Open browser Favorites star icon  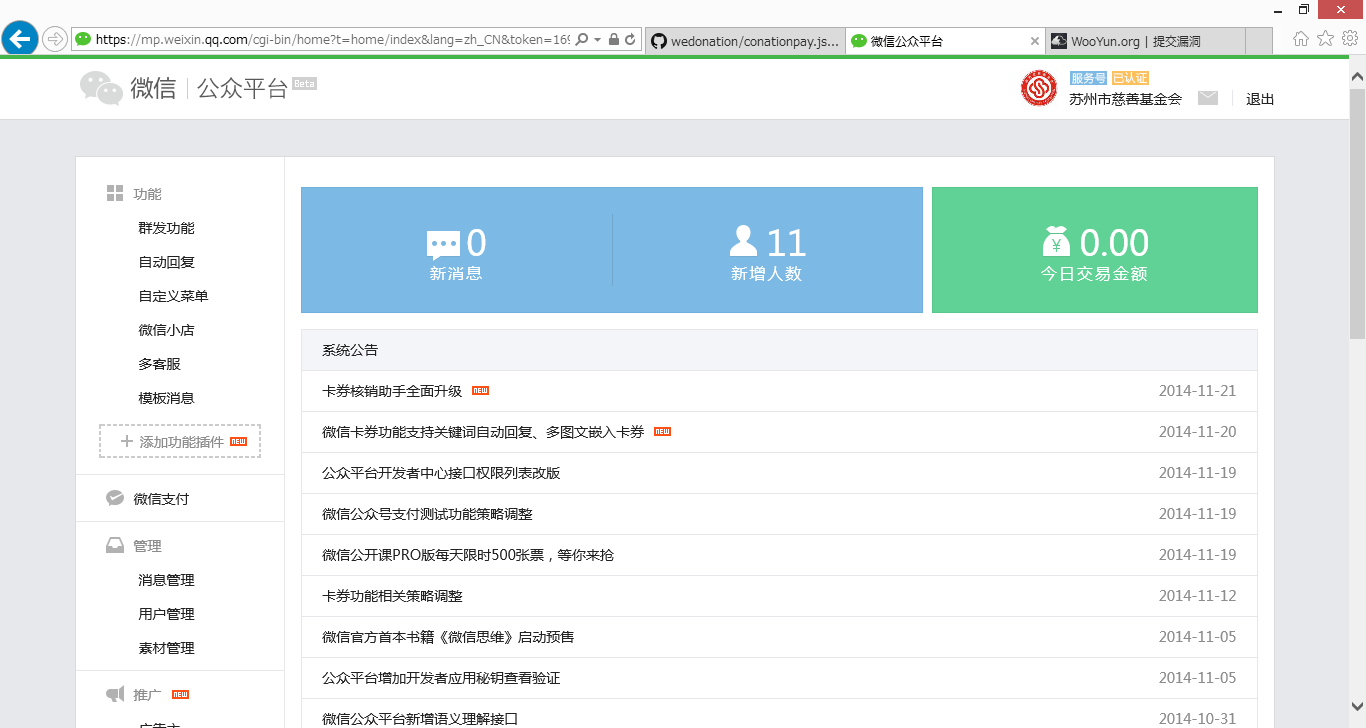1326,39
